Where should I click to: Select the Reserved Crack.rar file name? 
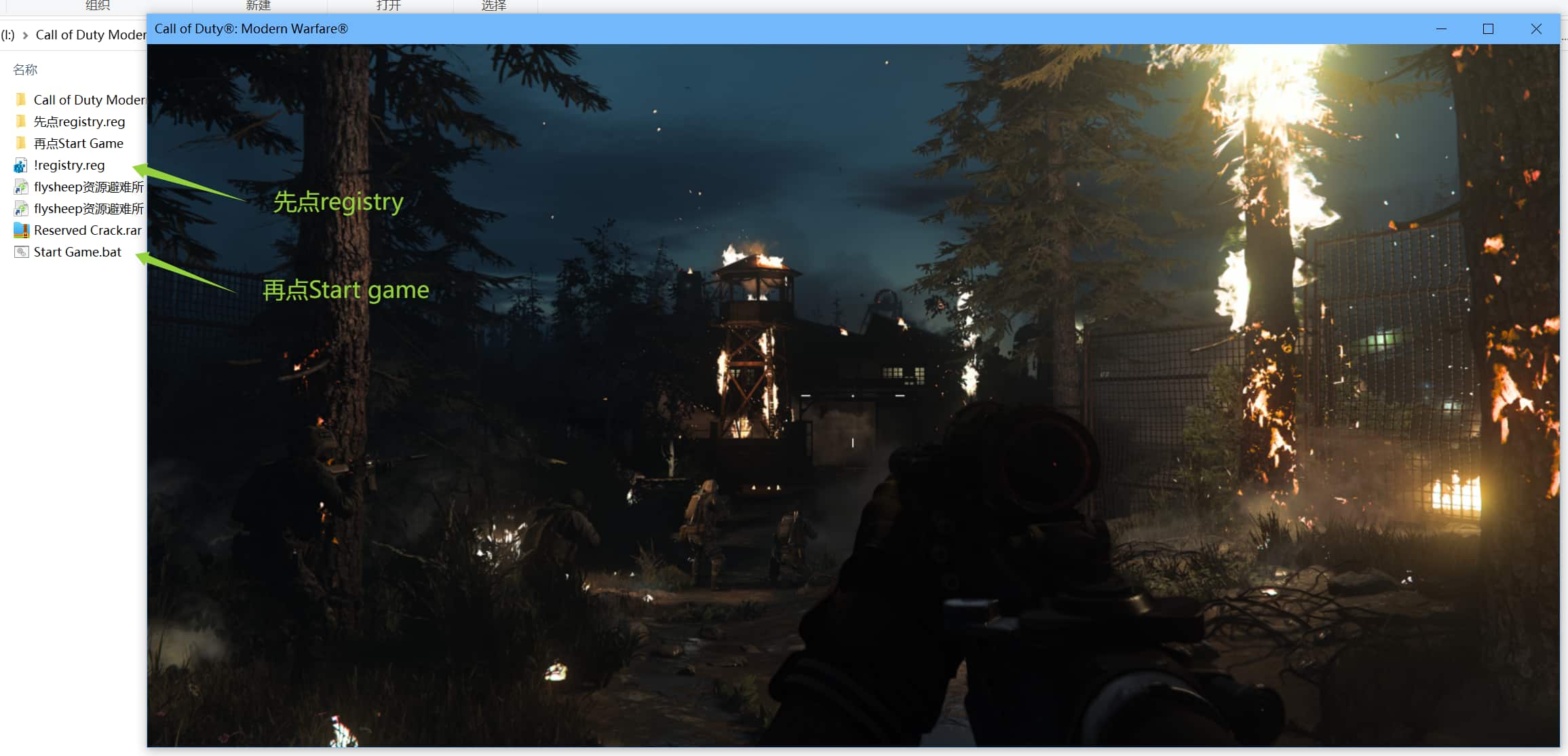tap(88, 230)
